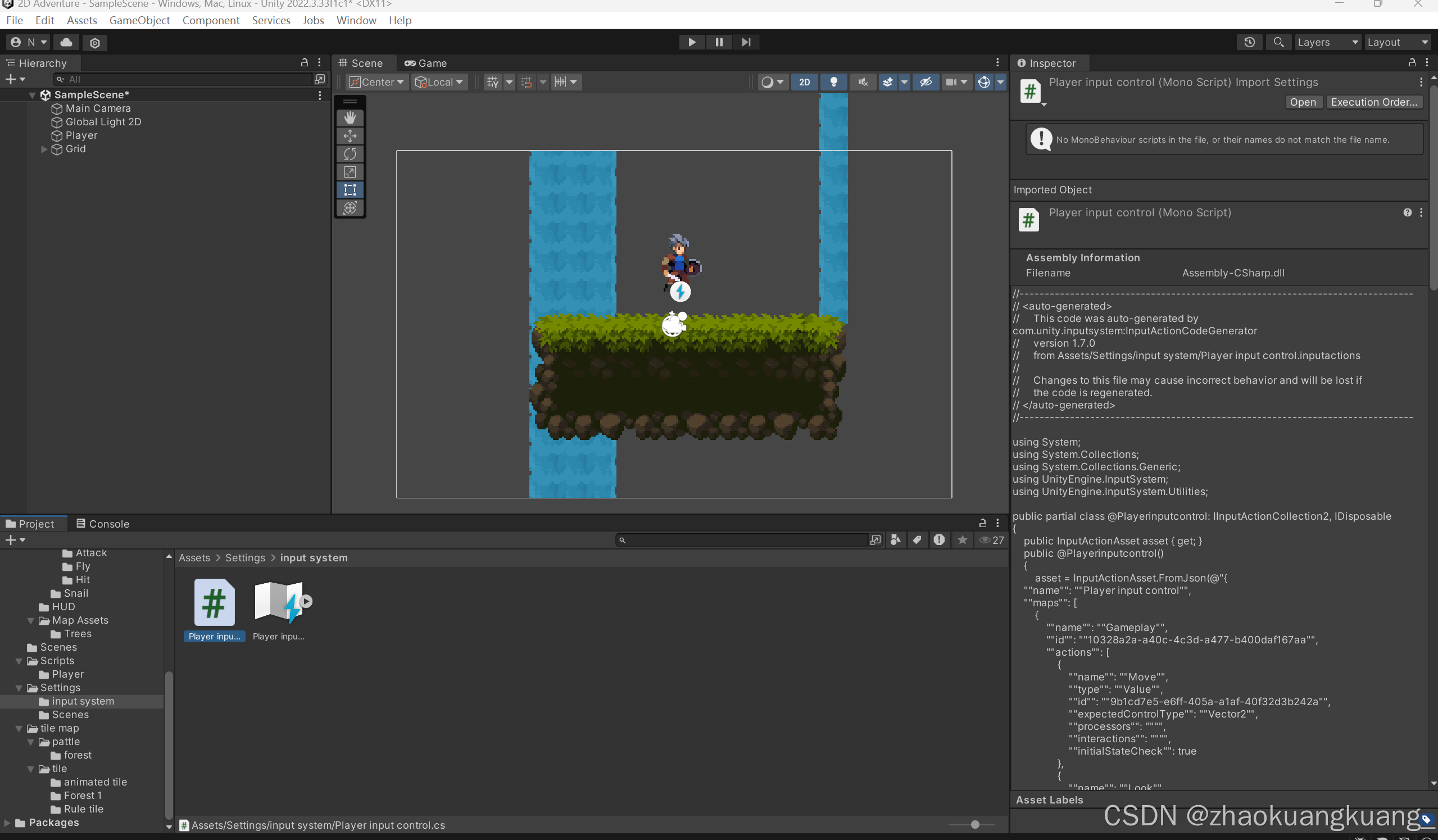Toggle 2D scene view mode
Viewport: 1438px width, 840px height.
point(804,82)
